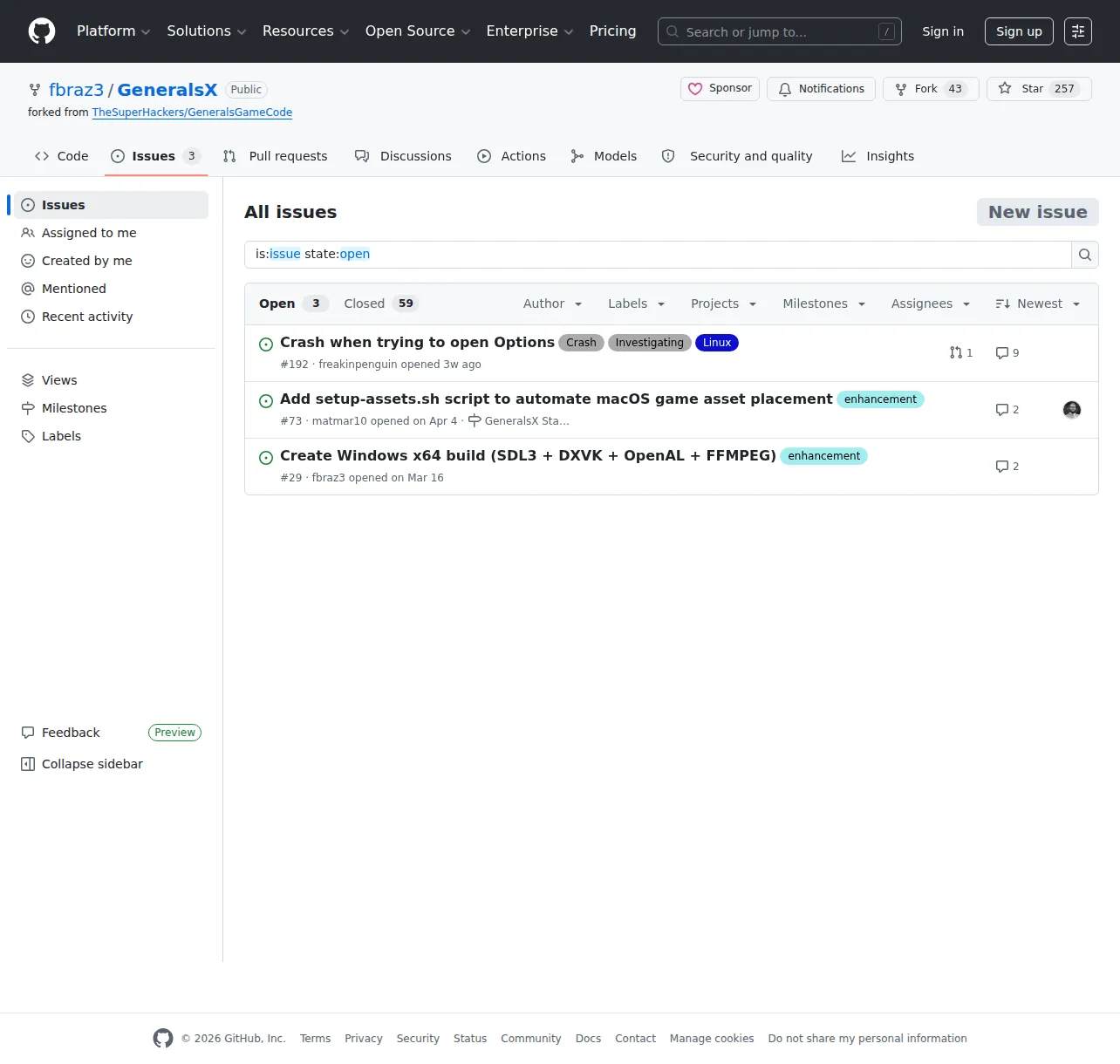This screenshot has height=1064, width=1120.
Task: Select Mentioned in the sidebar
Action: [x=111, y=289]
